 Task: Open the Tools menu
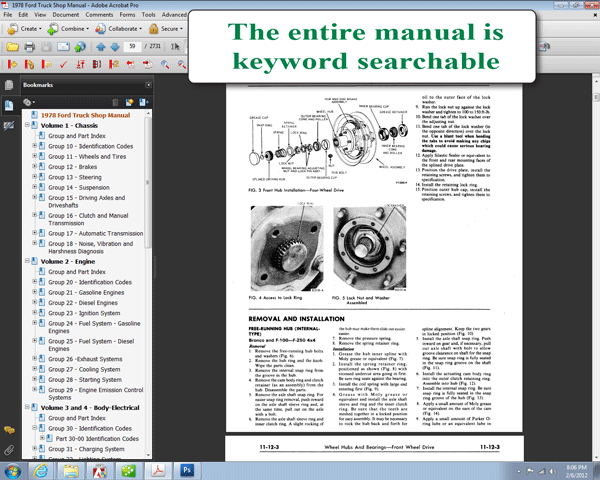[x=148, y=15]
